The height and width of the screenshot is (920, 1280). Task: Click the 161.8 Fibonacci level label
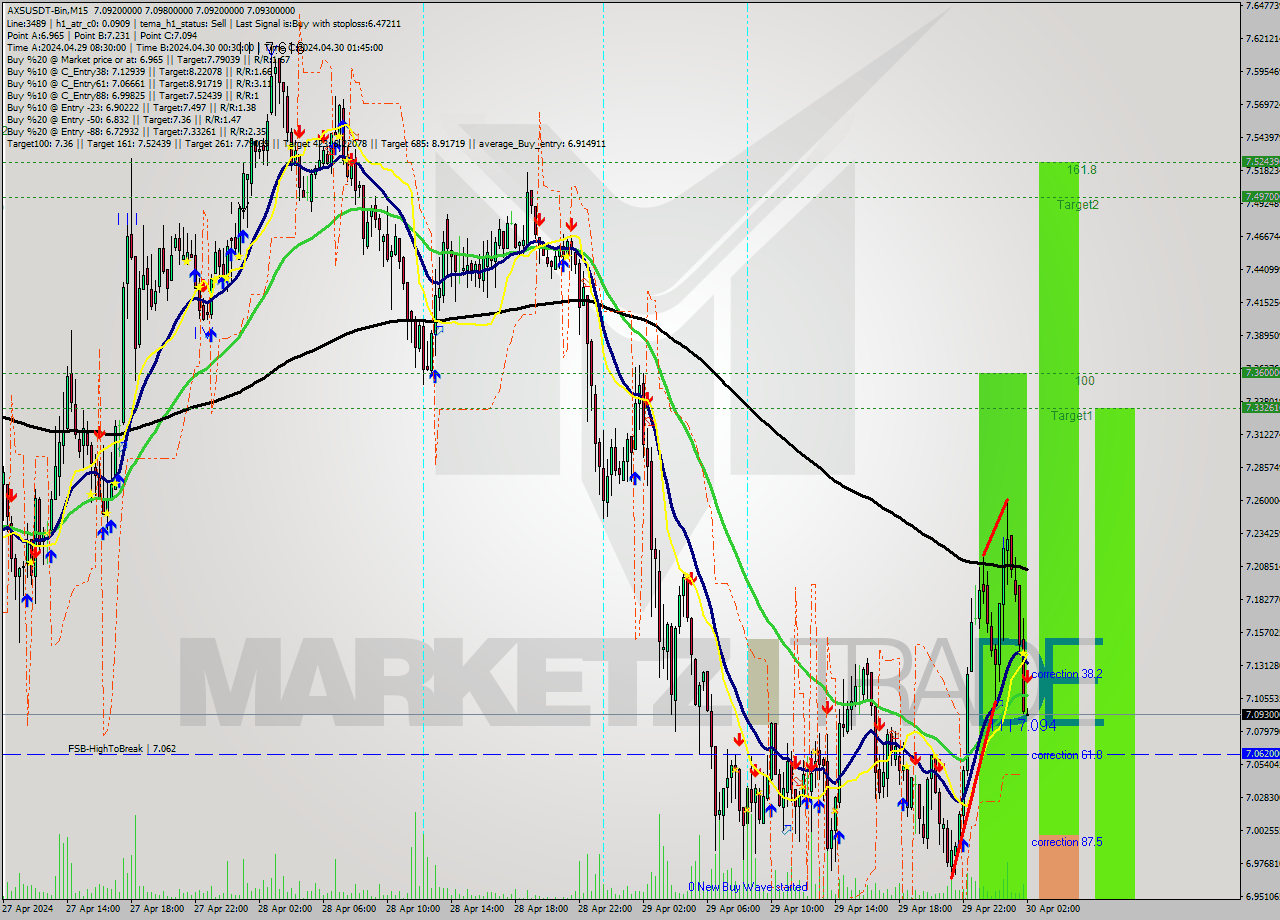tap(1081, 170)
